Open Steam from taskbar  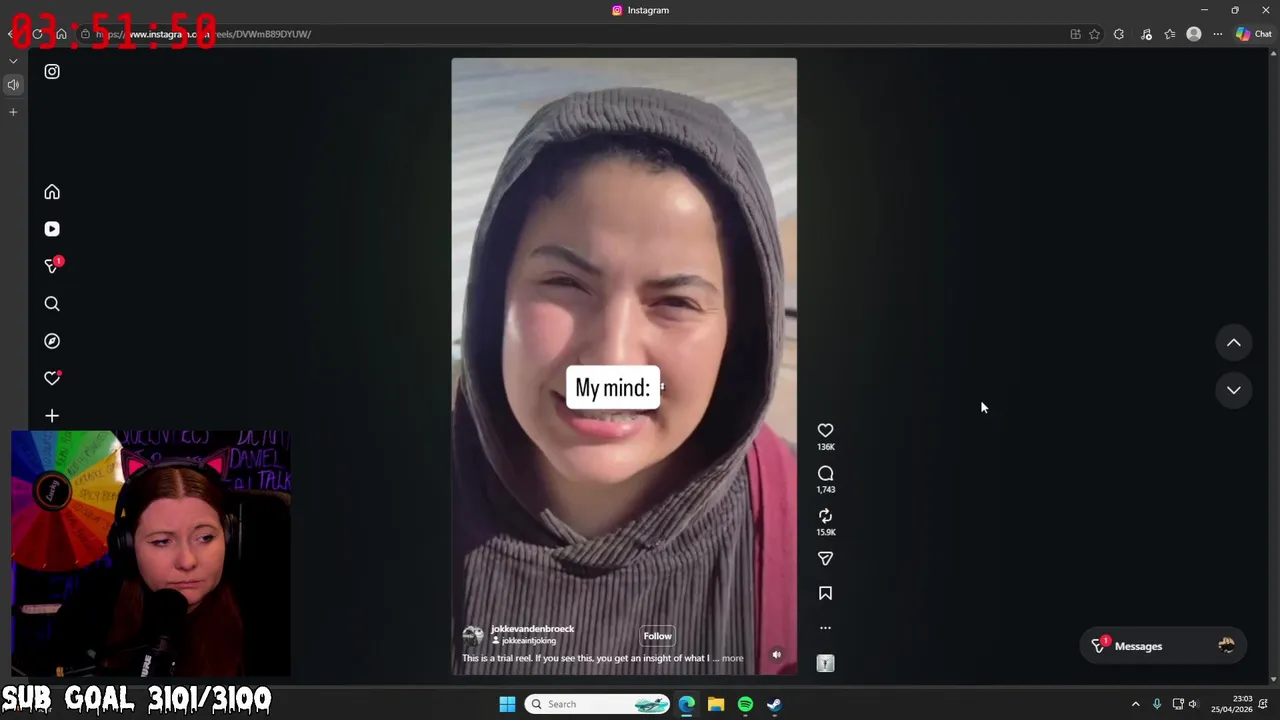click(x=774, y=704)
